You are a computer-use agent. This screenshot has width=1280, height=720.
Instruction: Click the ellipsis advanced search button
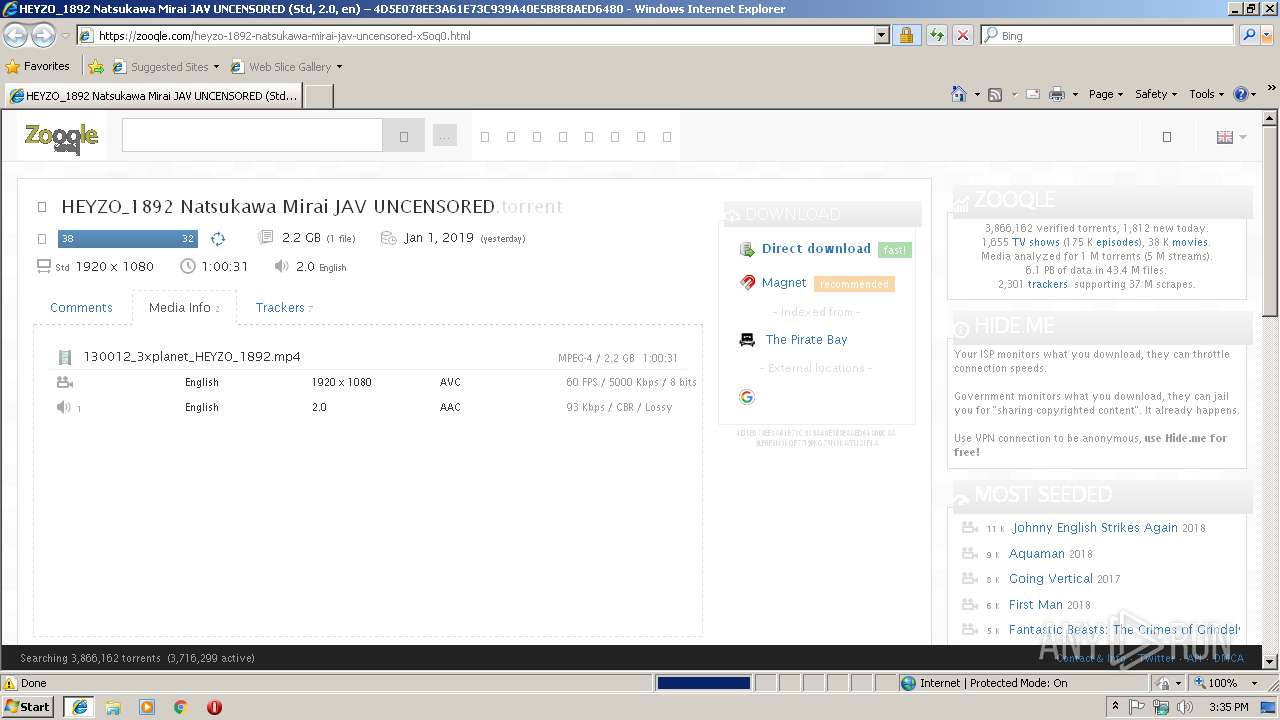coord(445,136)
